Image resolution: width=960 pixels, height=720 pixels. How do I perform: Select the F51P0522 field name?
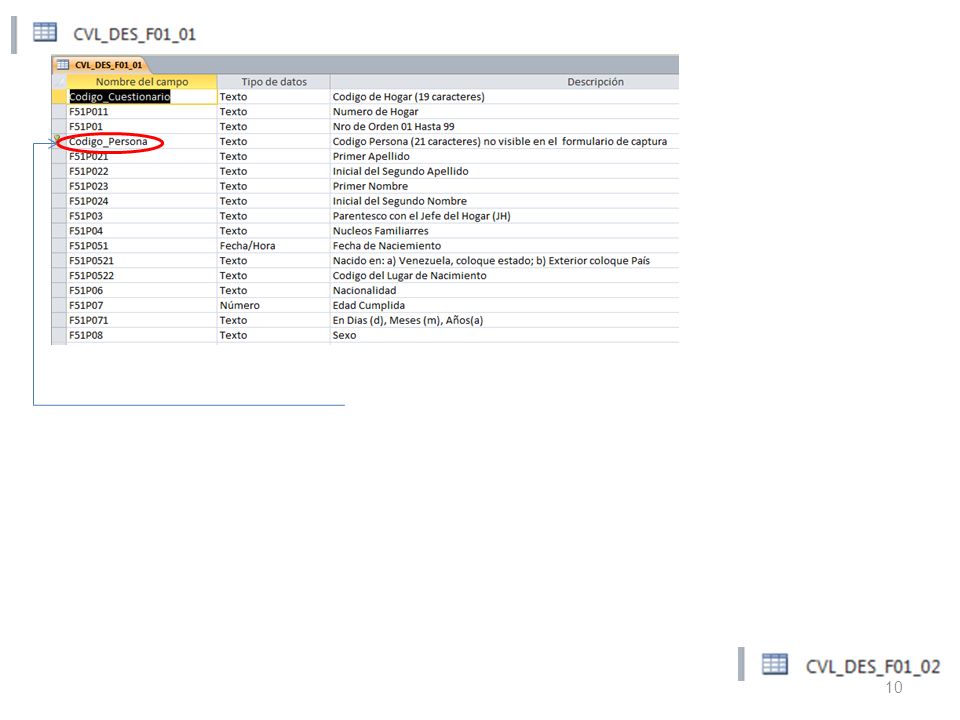[91, 276]
